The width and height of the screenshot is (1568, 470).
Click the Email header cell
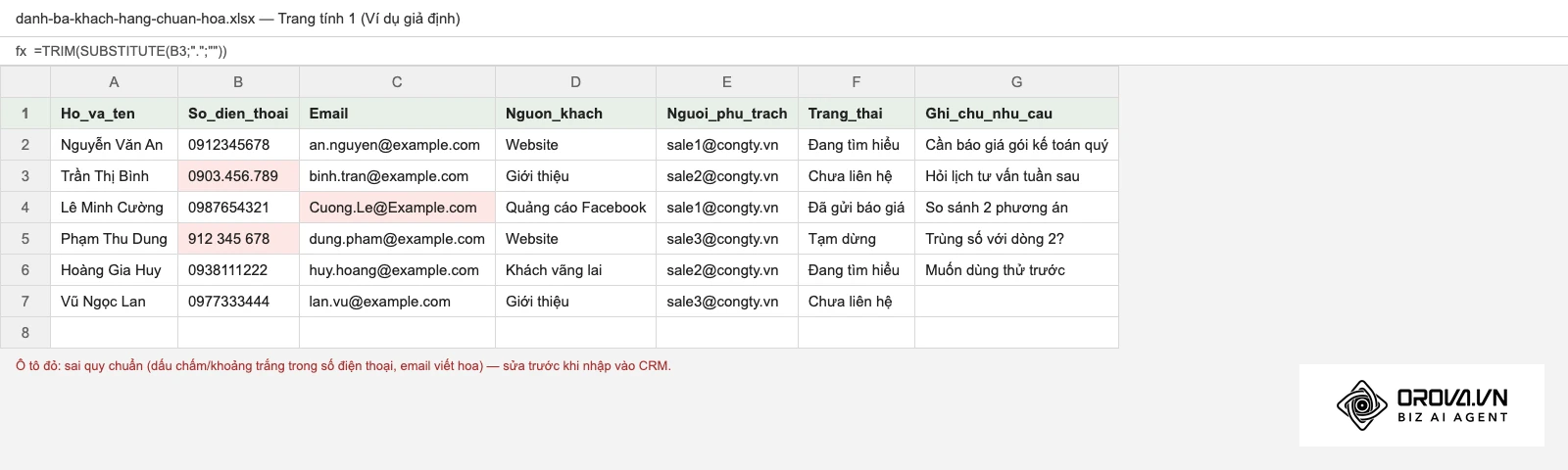pyautogui.click(x=397, y=114)
